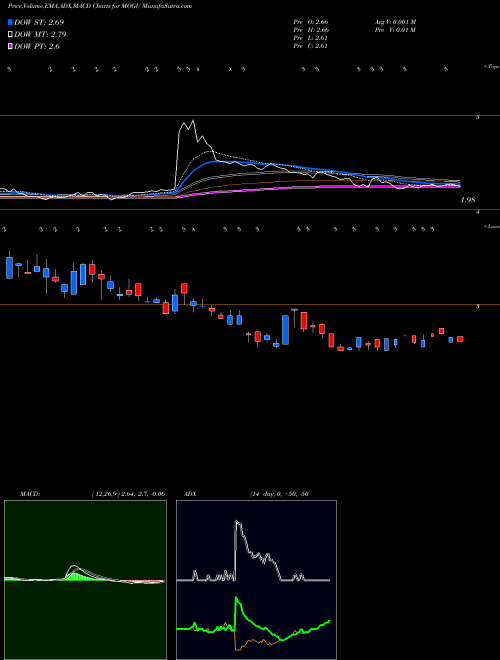Viewport: 500px width, 660px height.
Task: Open the ADX indicator chart thumbnail
Action: pos(256,580)
